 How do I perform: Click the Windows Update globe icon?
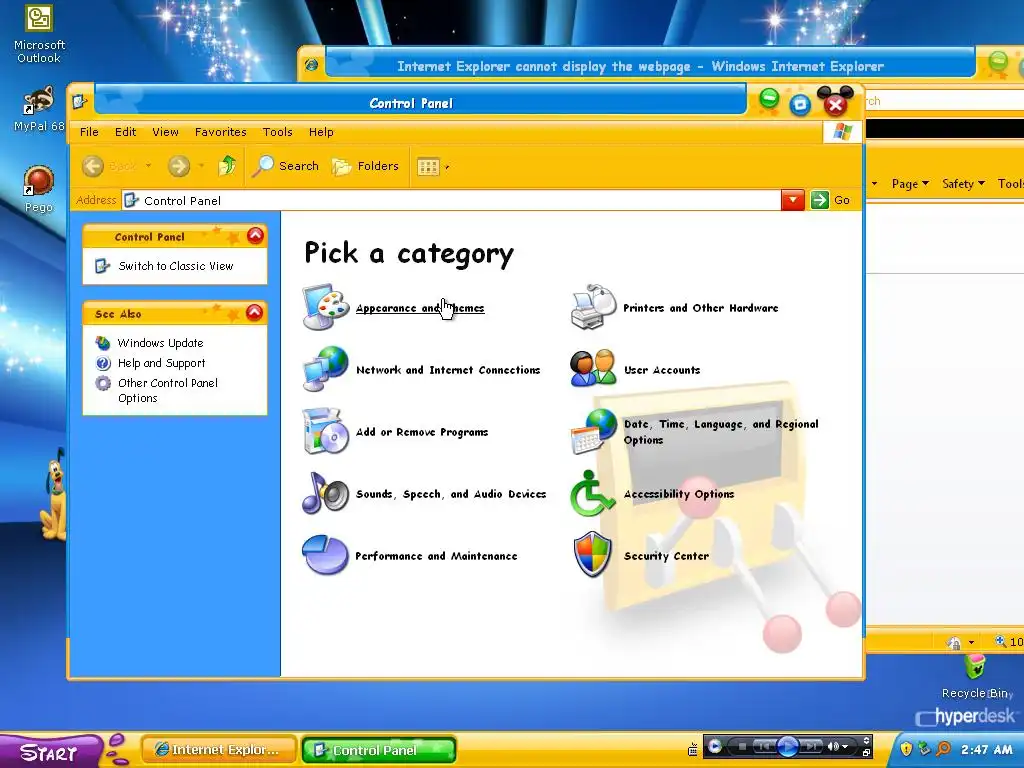click(103, 343)
